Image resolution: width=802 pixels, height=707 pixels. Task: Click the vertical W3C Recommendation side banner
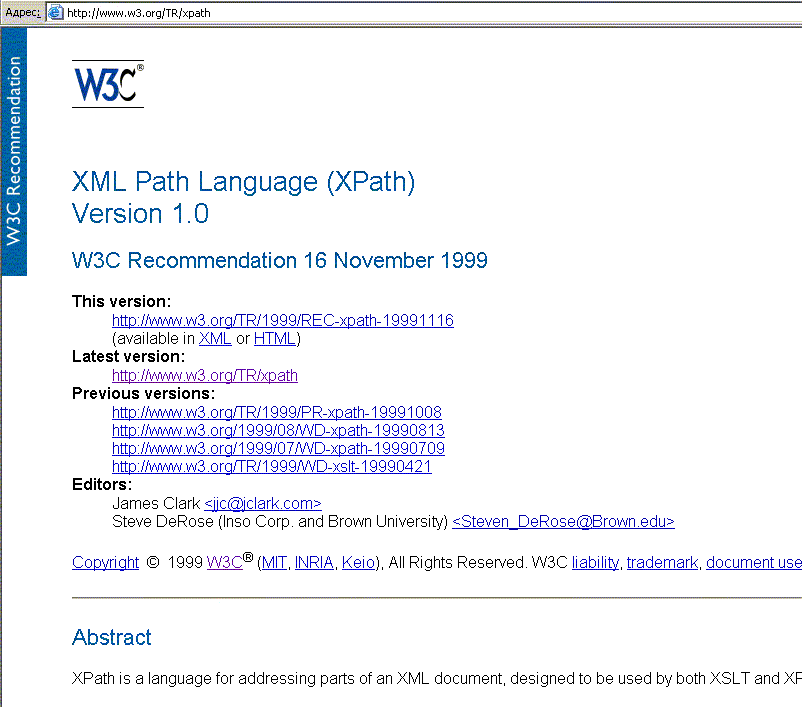pyautogui.click(x=14, y=151)
